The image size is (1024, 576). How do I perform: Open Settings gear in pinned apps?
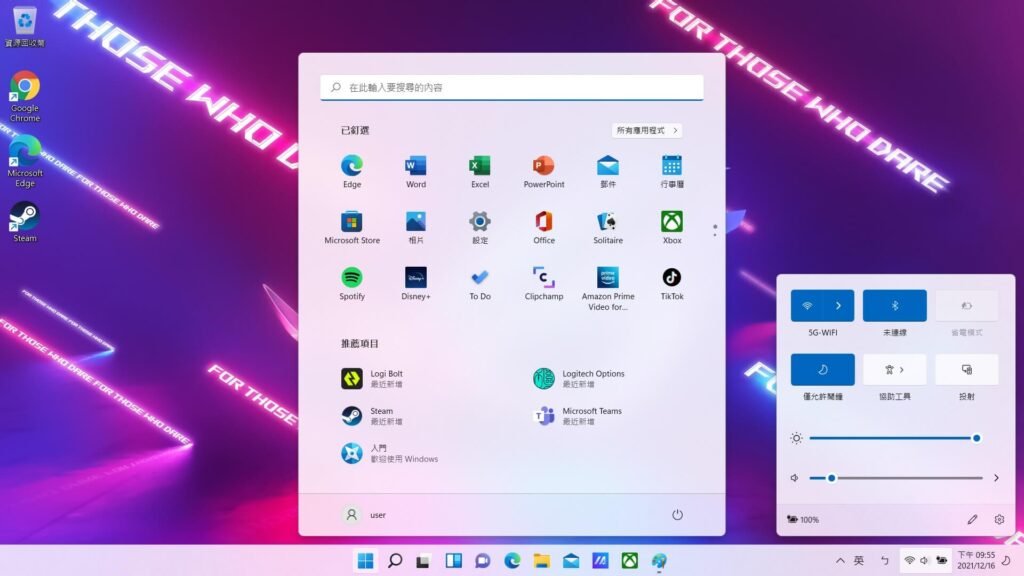click(479, 227)
